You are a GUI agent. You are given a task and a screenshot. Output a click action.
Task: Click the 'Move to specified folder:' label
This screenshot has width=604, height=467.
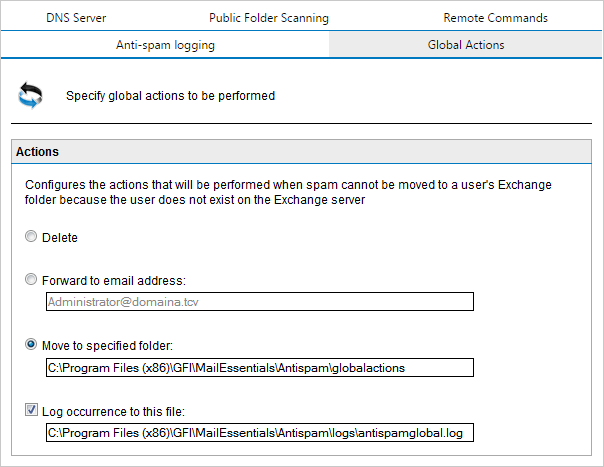tap(107, 346)
